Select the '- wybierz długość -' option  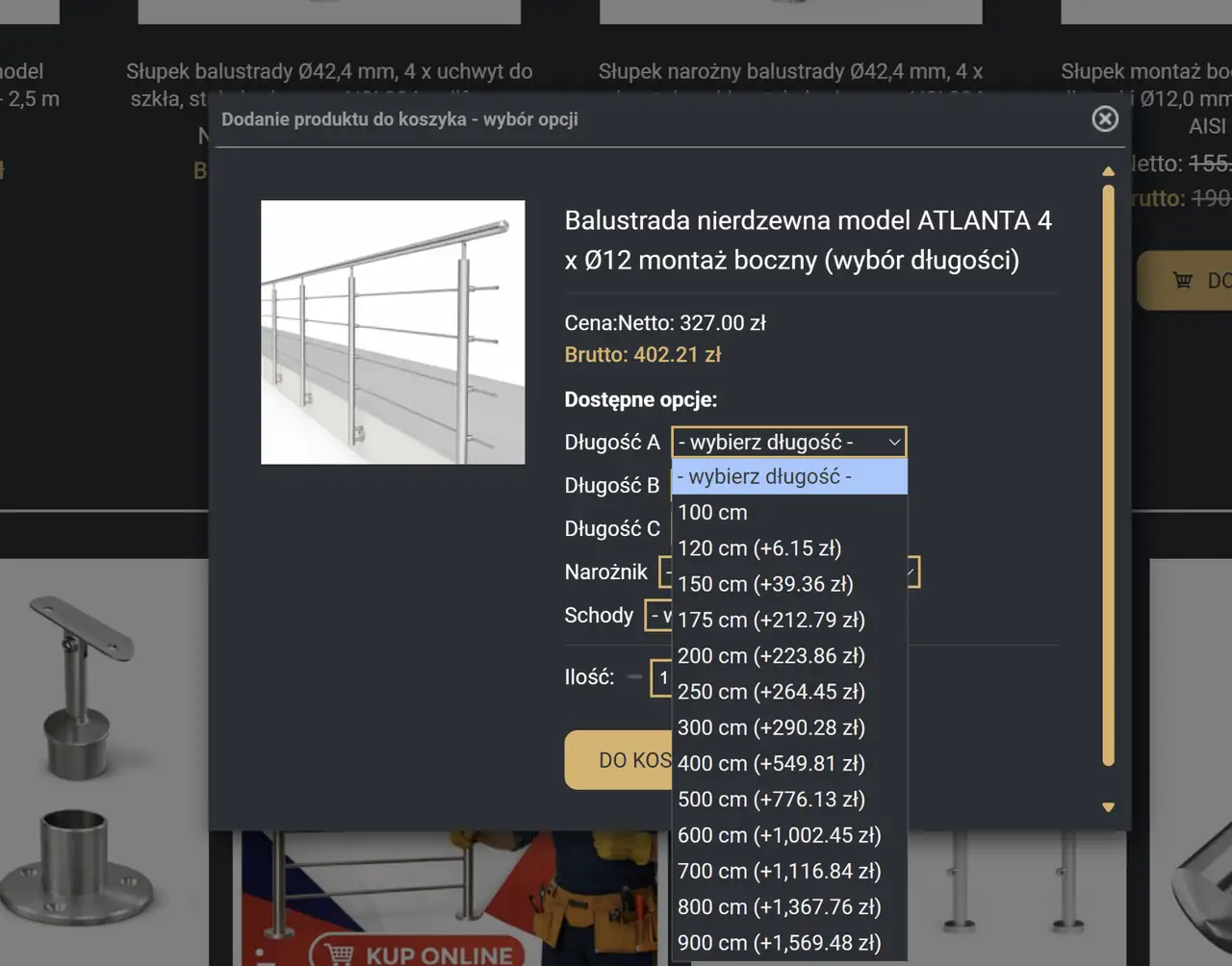coord(789,476)
